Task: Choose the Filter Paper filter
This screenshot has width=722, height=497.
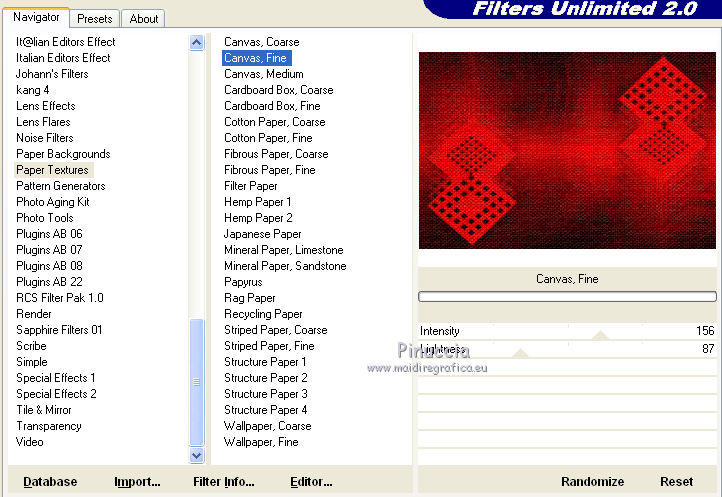Action: point(251,186)
